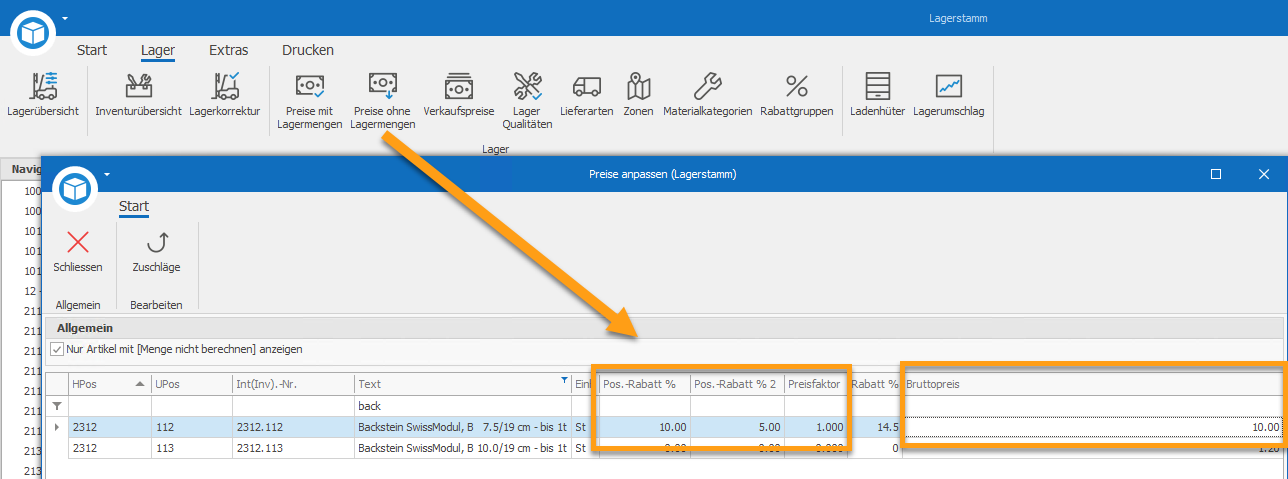Sort by Pos.-Rabatt % 2 column header

point(737,384)
